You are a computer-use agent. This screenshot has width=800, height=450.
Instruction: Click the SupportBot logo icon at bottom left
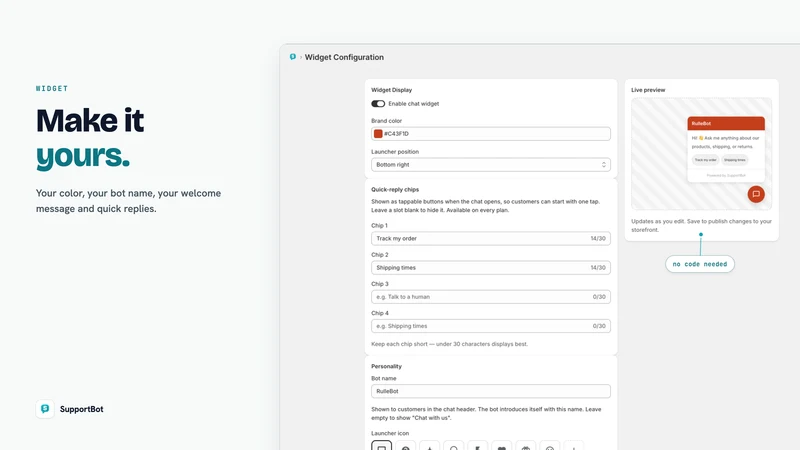(45, 409)
